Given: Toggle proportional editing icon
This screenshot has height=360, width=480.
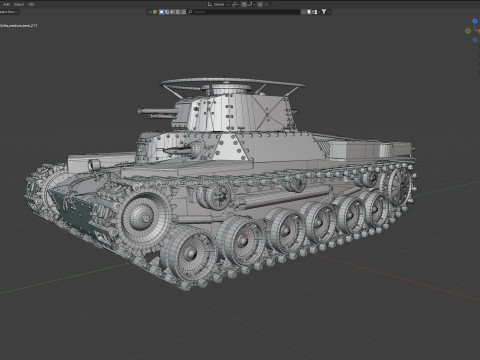Looking at the screenshot, I should pyautogui.click(x=260, y=4).
